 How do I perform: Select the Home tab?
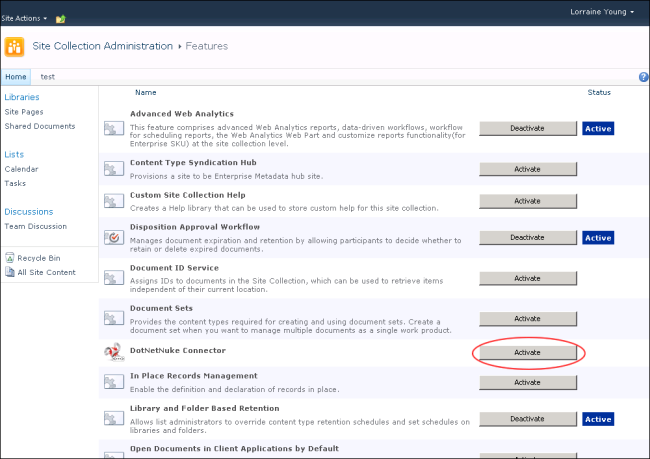tap(16, 77)
